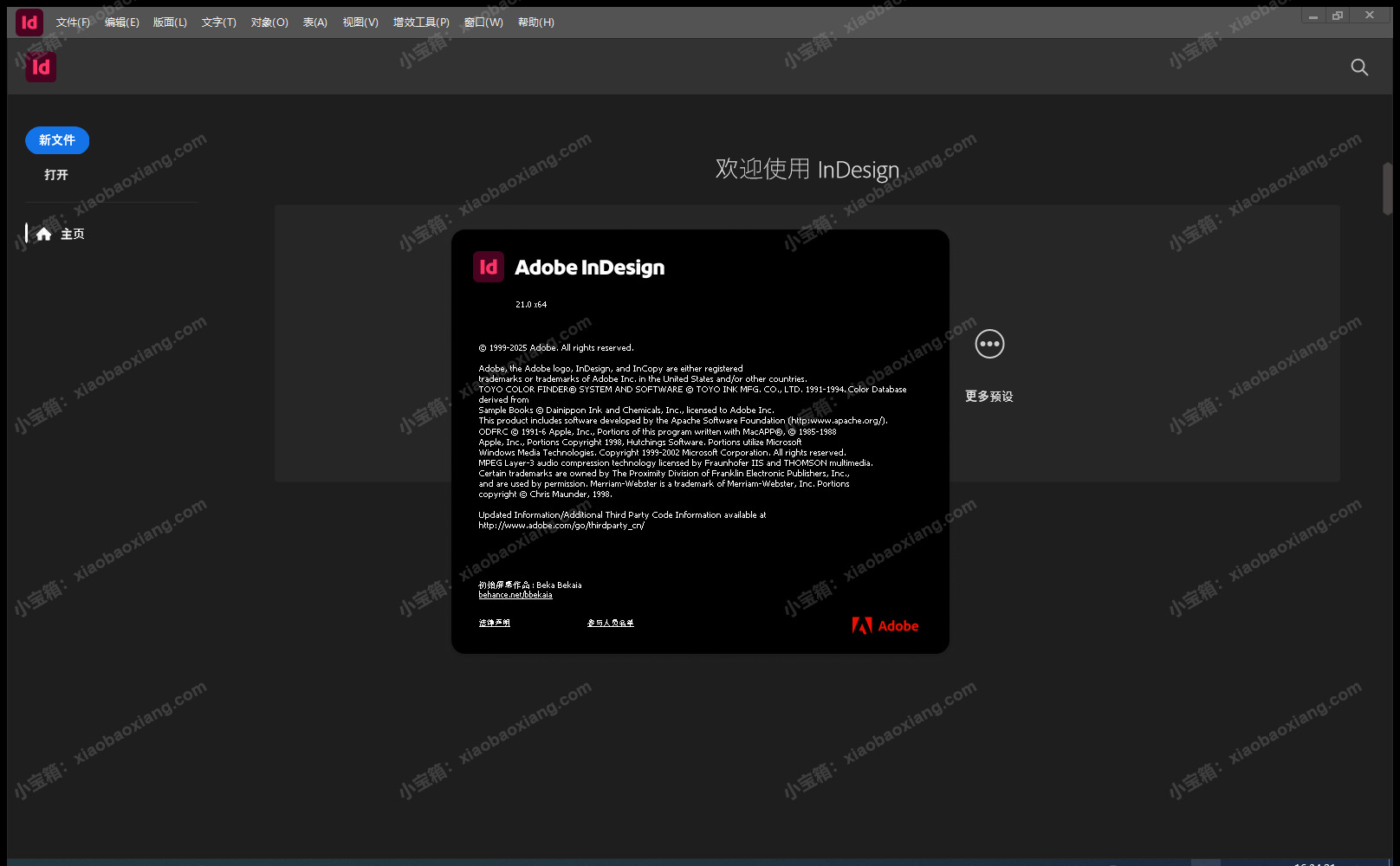Click the InDesign logo in the title bar
The width and height of the screenshot is (1400, 866).
click(29, 23)
